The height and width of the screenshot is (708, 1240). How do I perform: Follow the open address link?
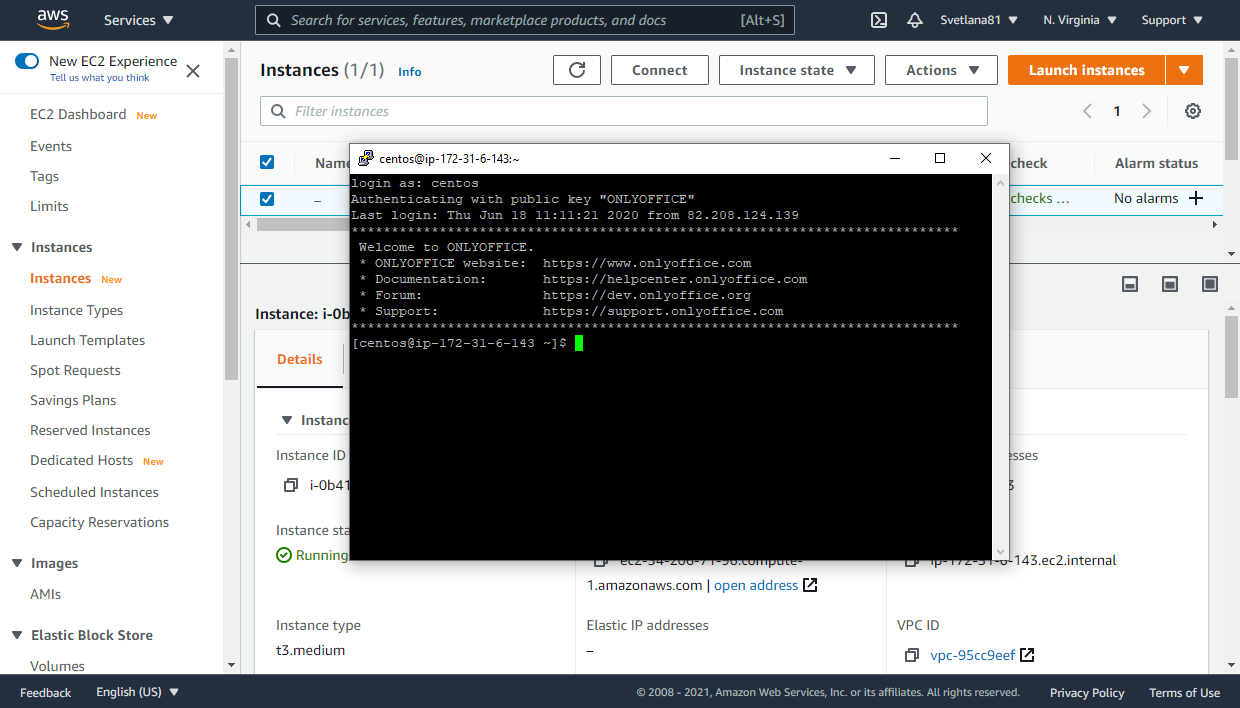(x=755, y=585)
